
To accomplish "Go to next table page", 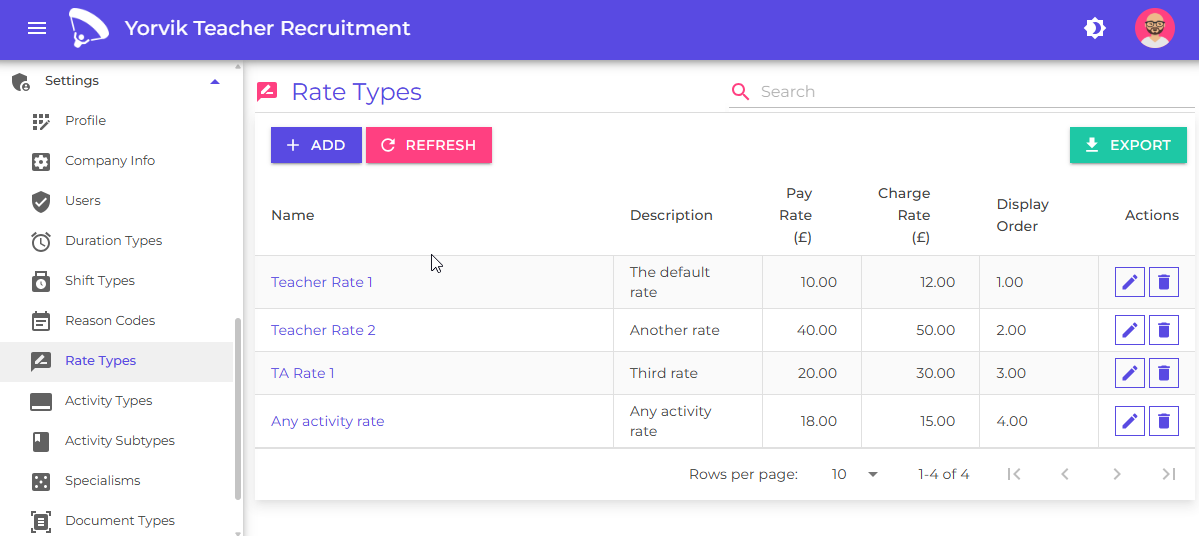I will coord(1117,474).
